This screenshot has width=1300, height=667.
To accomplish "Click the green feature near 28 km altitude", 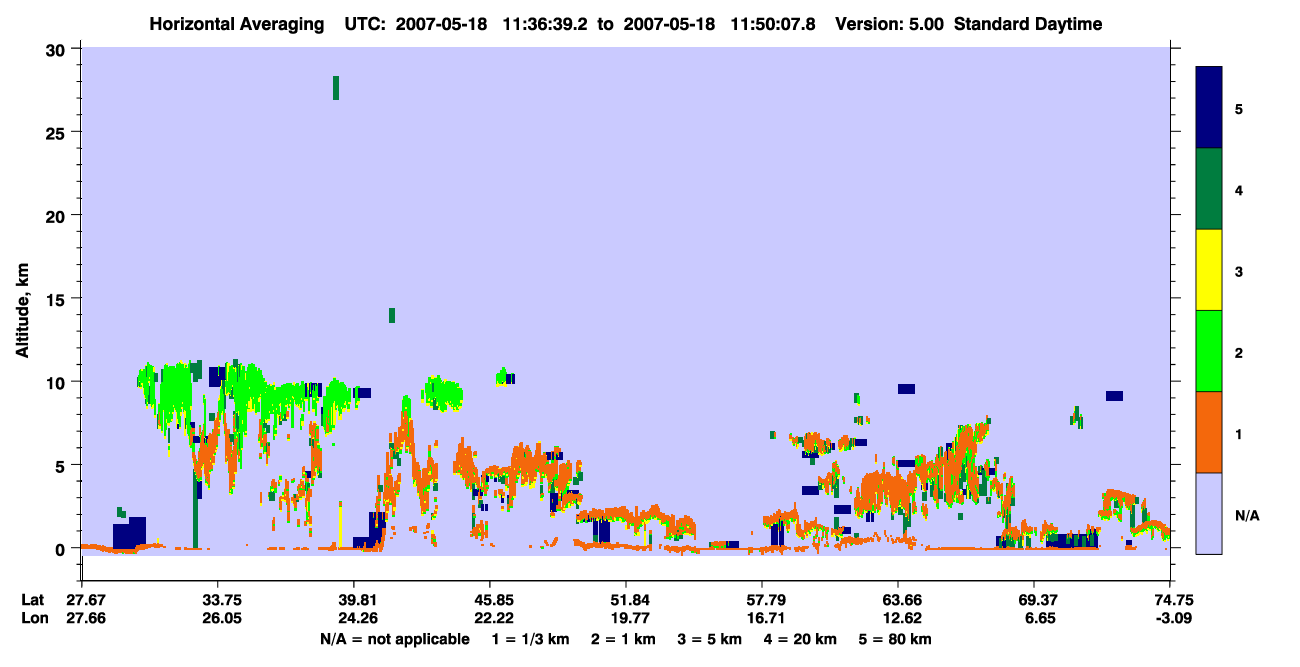I will coord(336,88).
